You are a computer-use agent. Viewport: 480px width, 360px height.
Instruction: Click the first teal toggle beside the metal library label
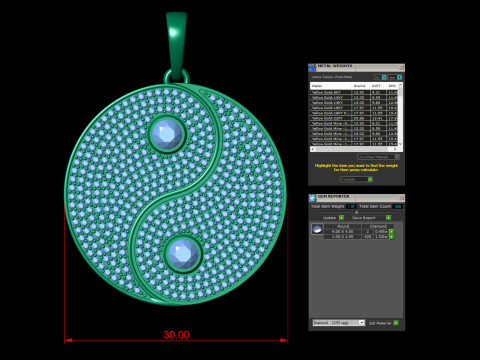[x=384, y=77]
